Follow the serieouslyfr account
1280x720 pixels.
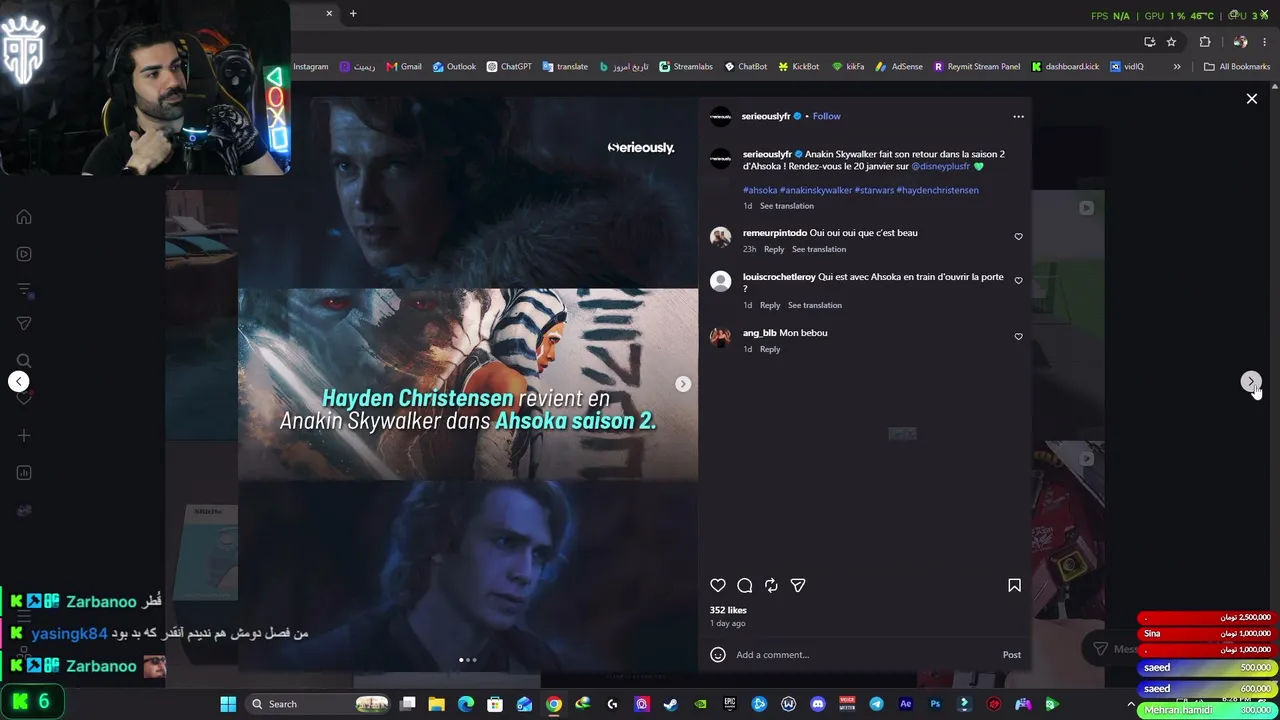tap(827, 117)
